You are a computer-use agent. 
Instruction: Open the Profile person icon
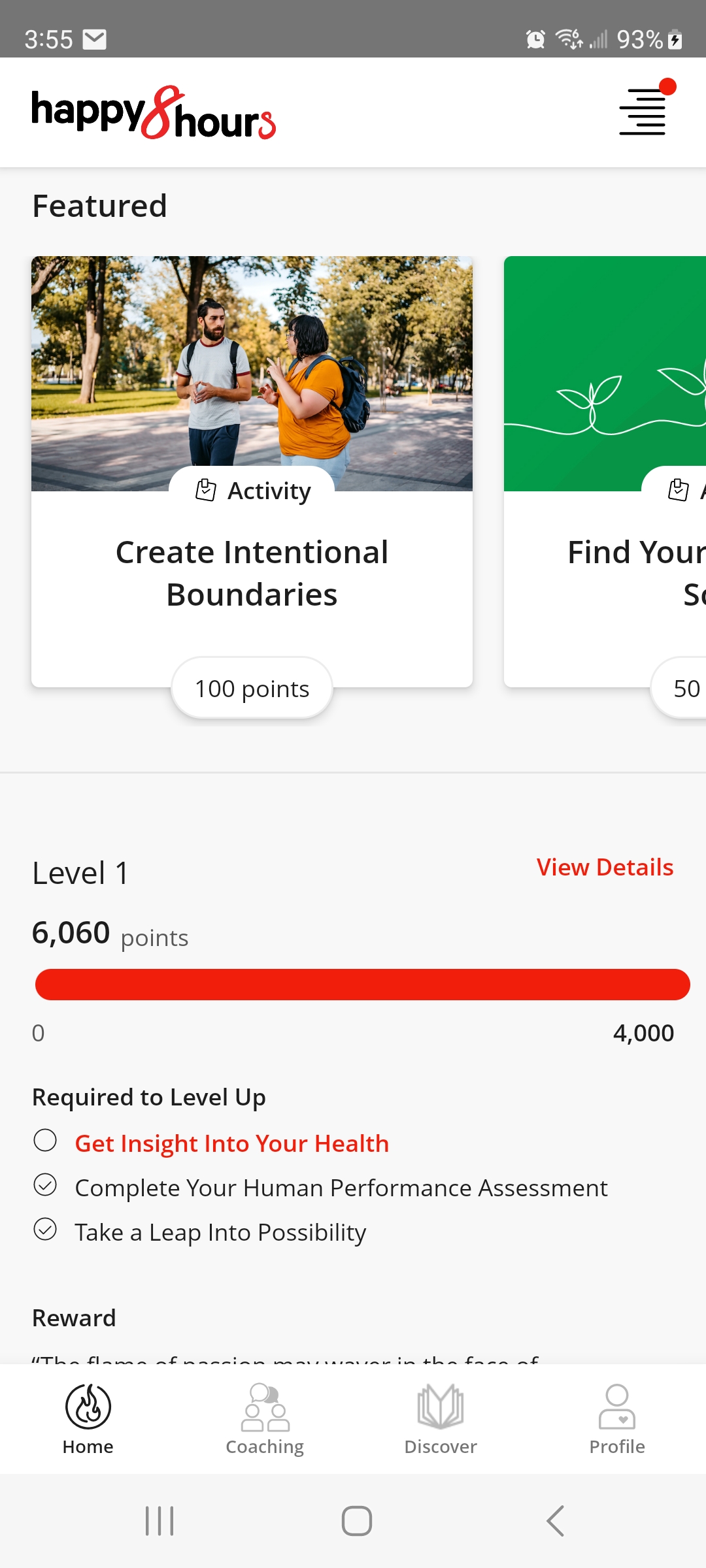tap(617, 1407)
